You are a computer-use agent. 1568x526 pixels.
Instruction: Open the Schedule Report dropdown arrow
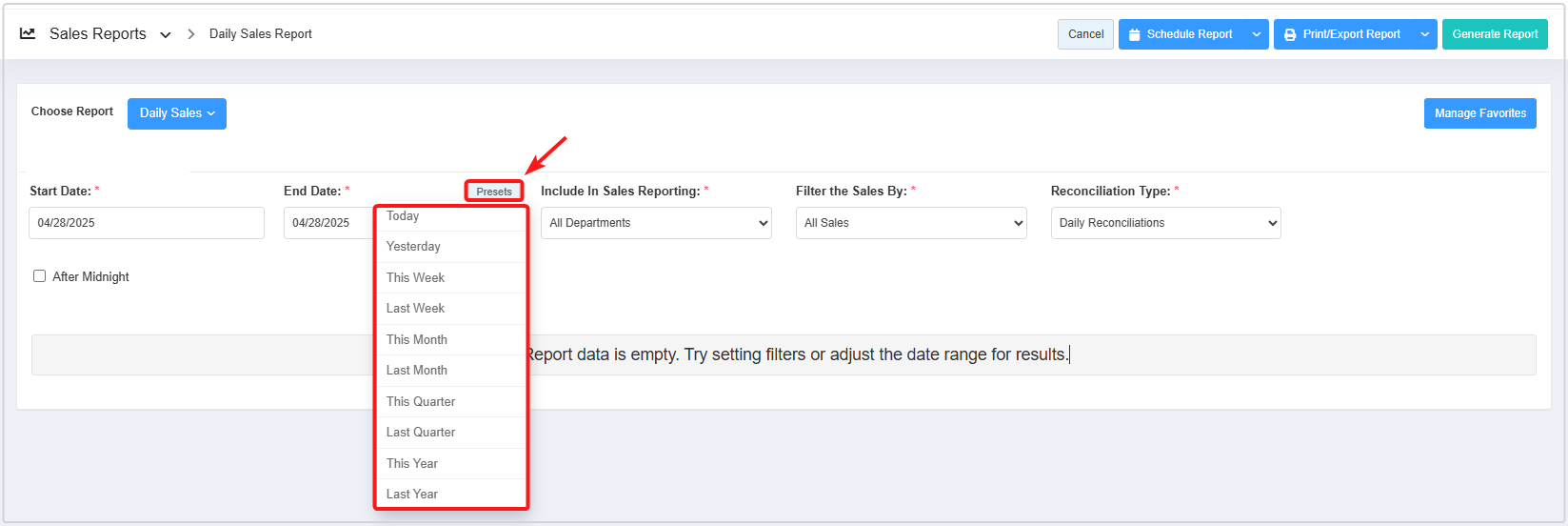coord(1257,34)
